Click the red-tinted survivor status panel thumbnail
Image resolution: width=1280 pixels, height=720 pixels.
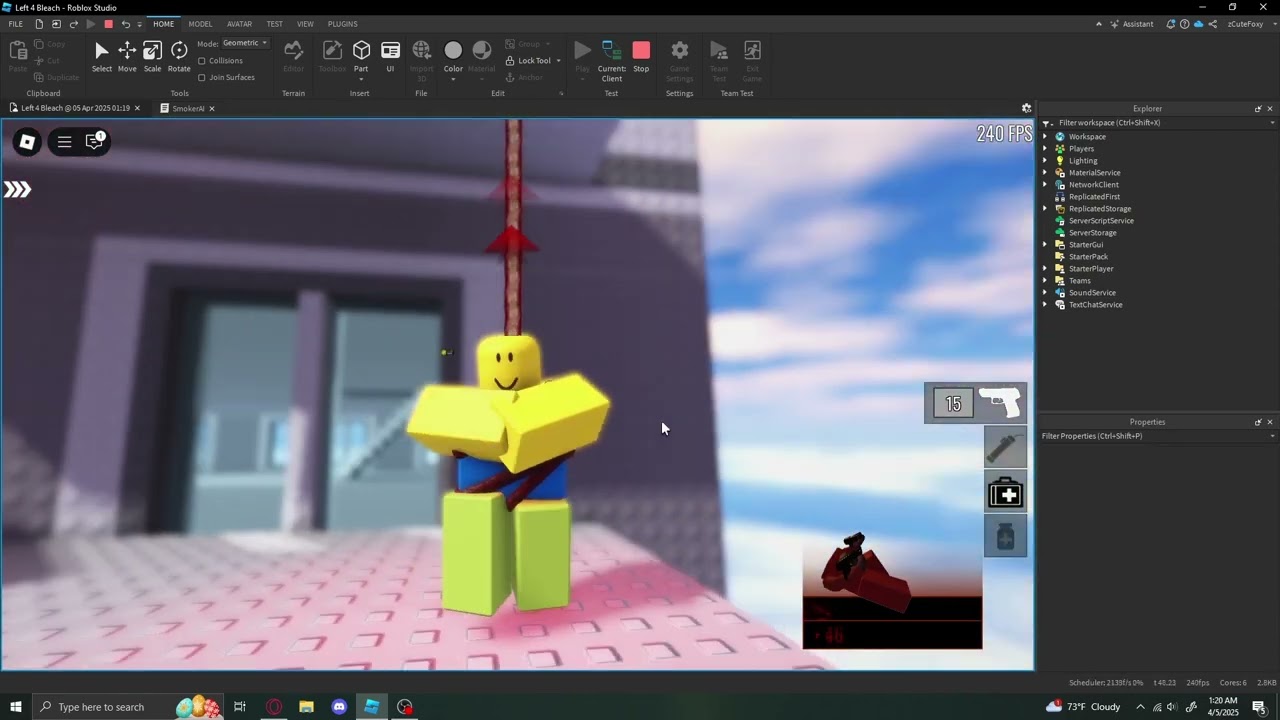tap(892, 590)
